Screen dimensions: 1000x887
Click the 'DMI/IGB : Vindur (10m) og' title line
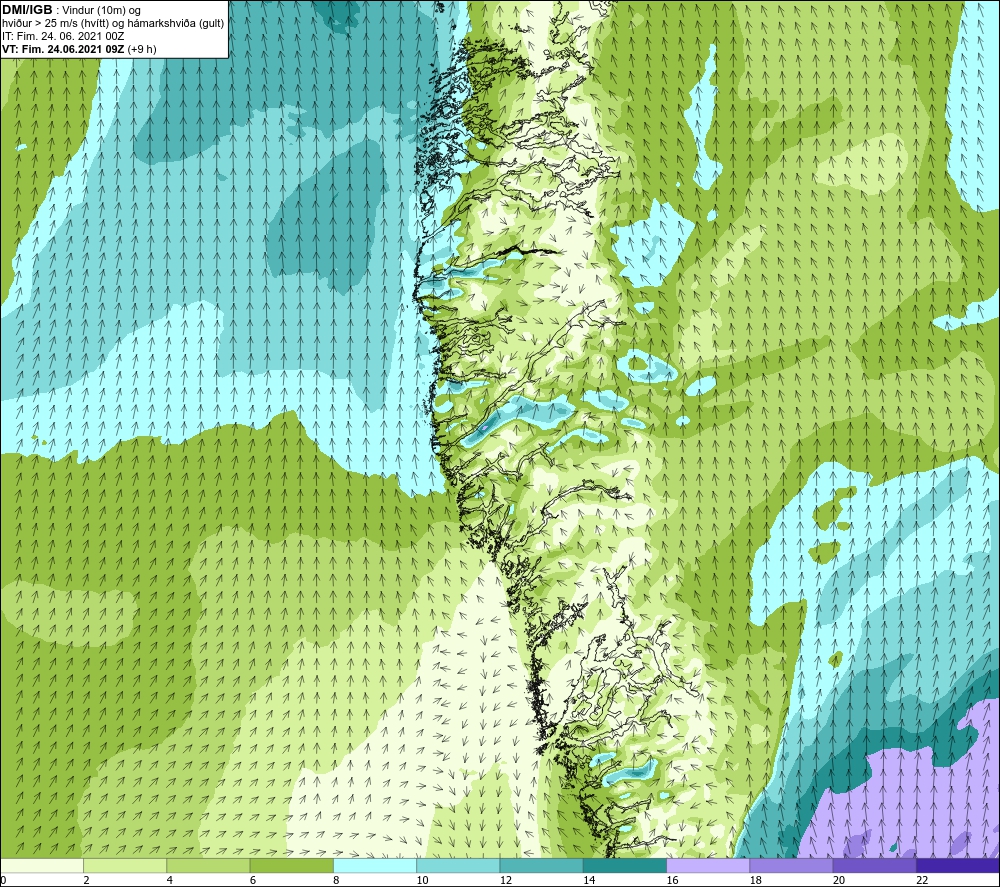click(71, 11)
